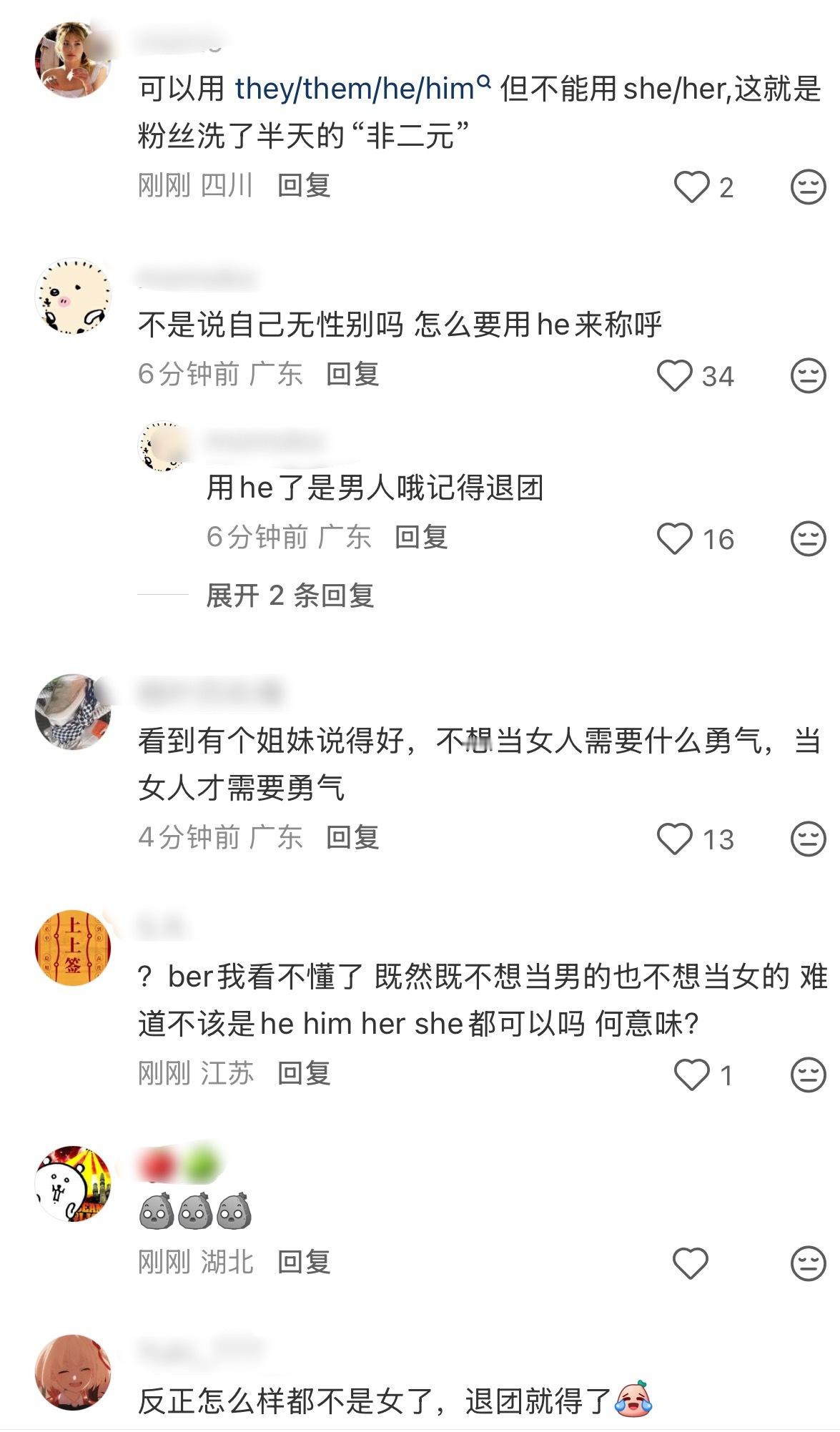Reply to the 4分钟前 广东 comment
This screenshot has height=1432, width=840.
point(352,837)
